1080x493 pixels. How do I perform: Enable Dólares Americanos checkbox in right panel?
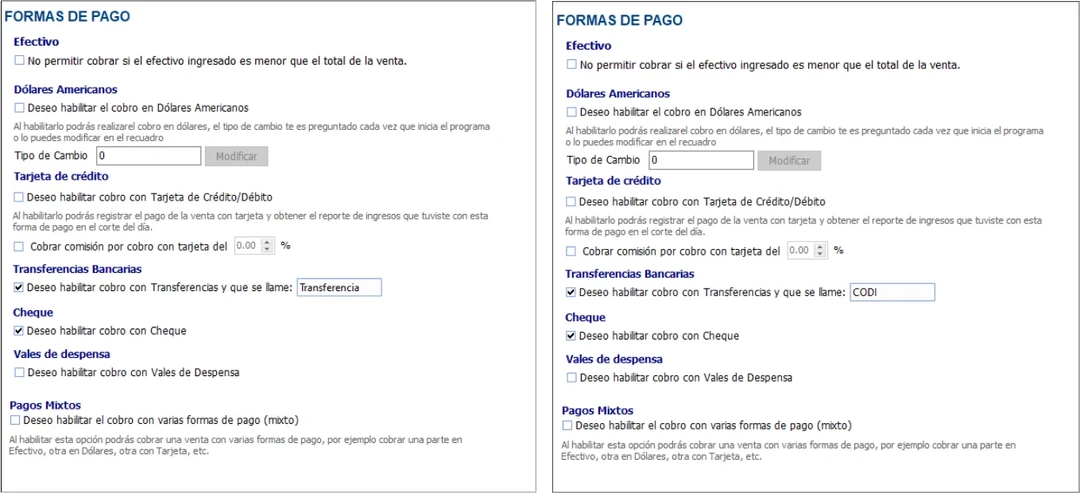coord(572,112)
